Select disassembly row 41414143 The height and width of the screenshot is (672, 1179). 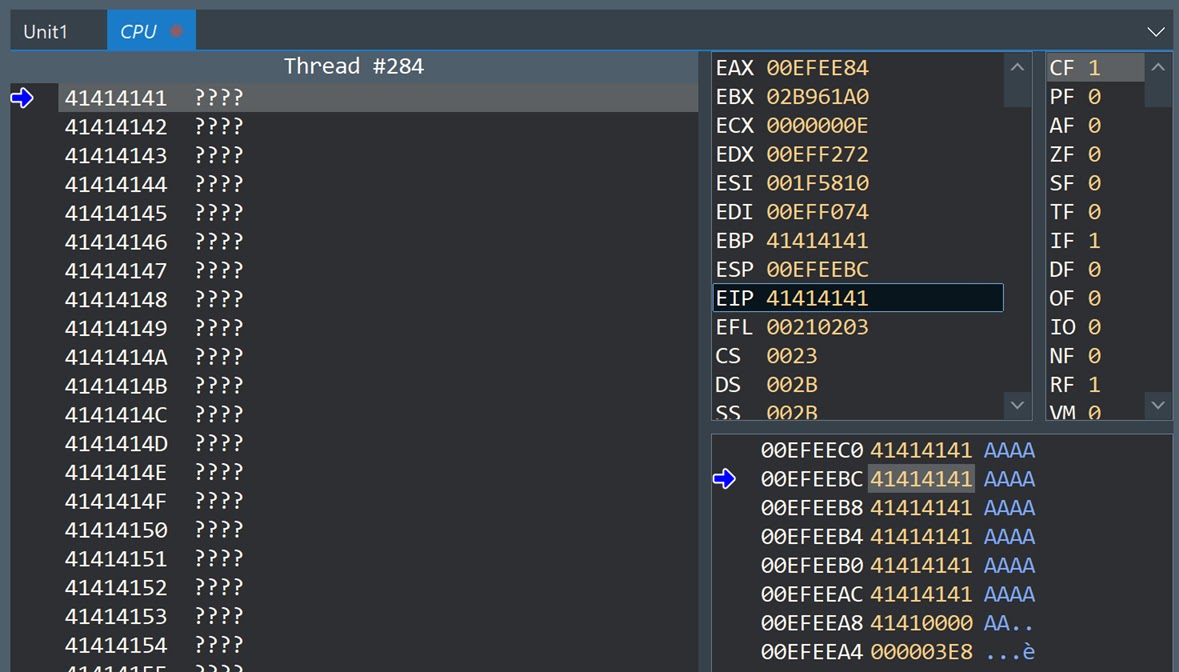(378, 156)
